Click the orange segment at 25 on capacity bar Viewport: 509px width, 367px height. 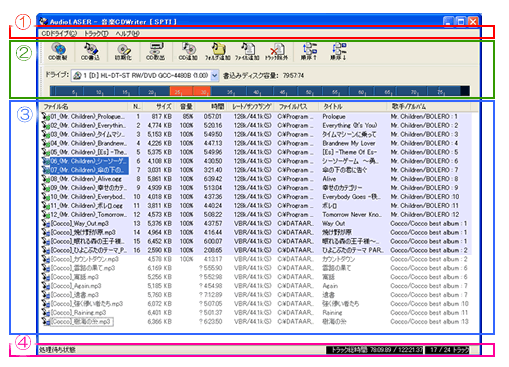tap(181, 91)
